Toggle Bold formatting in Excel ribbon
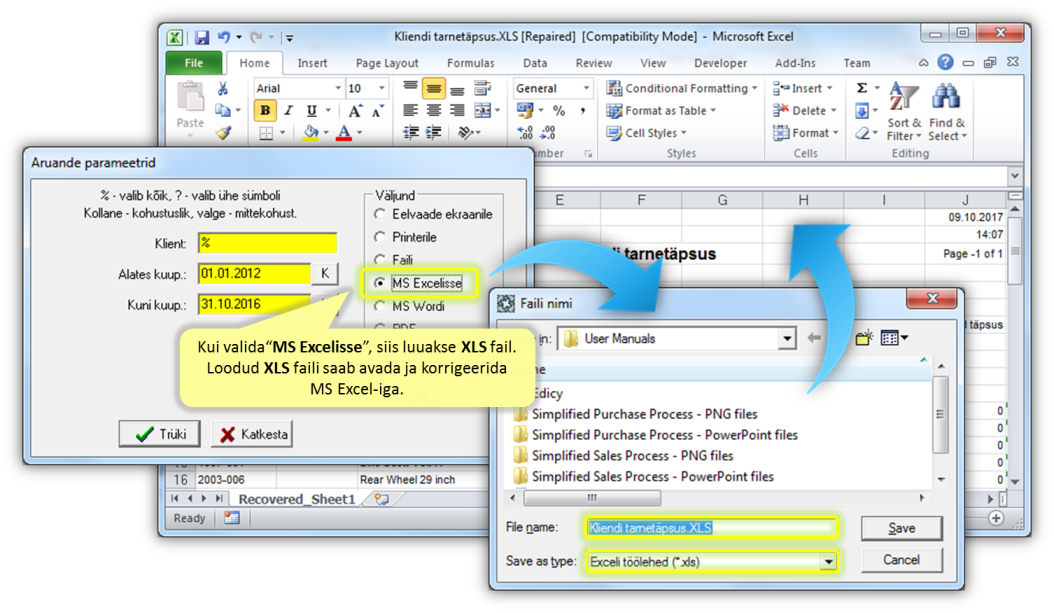This screenshot has width=1054, height=613. click(x=266, y=111)
